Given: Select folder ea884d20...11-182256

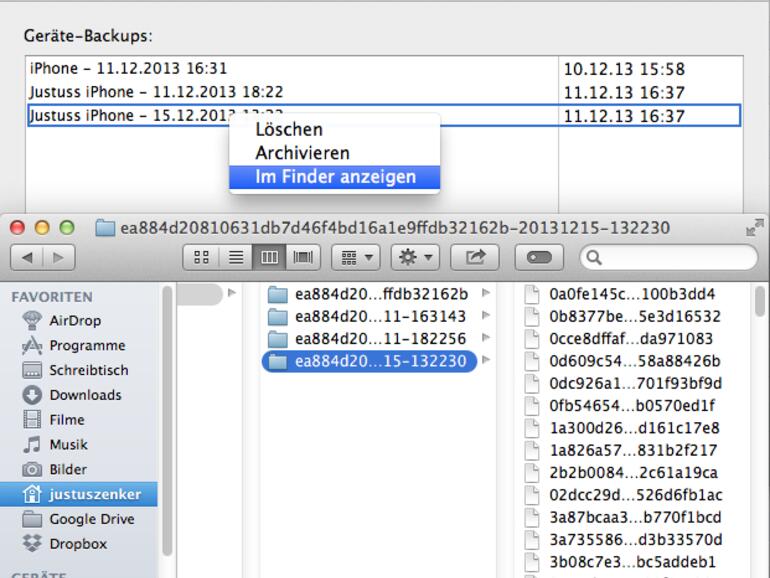Looking at the screenshot, I should (x=368, y=339).
